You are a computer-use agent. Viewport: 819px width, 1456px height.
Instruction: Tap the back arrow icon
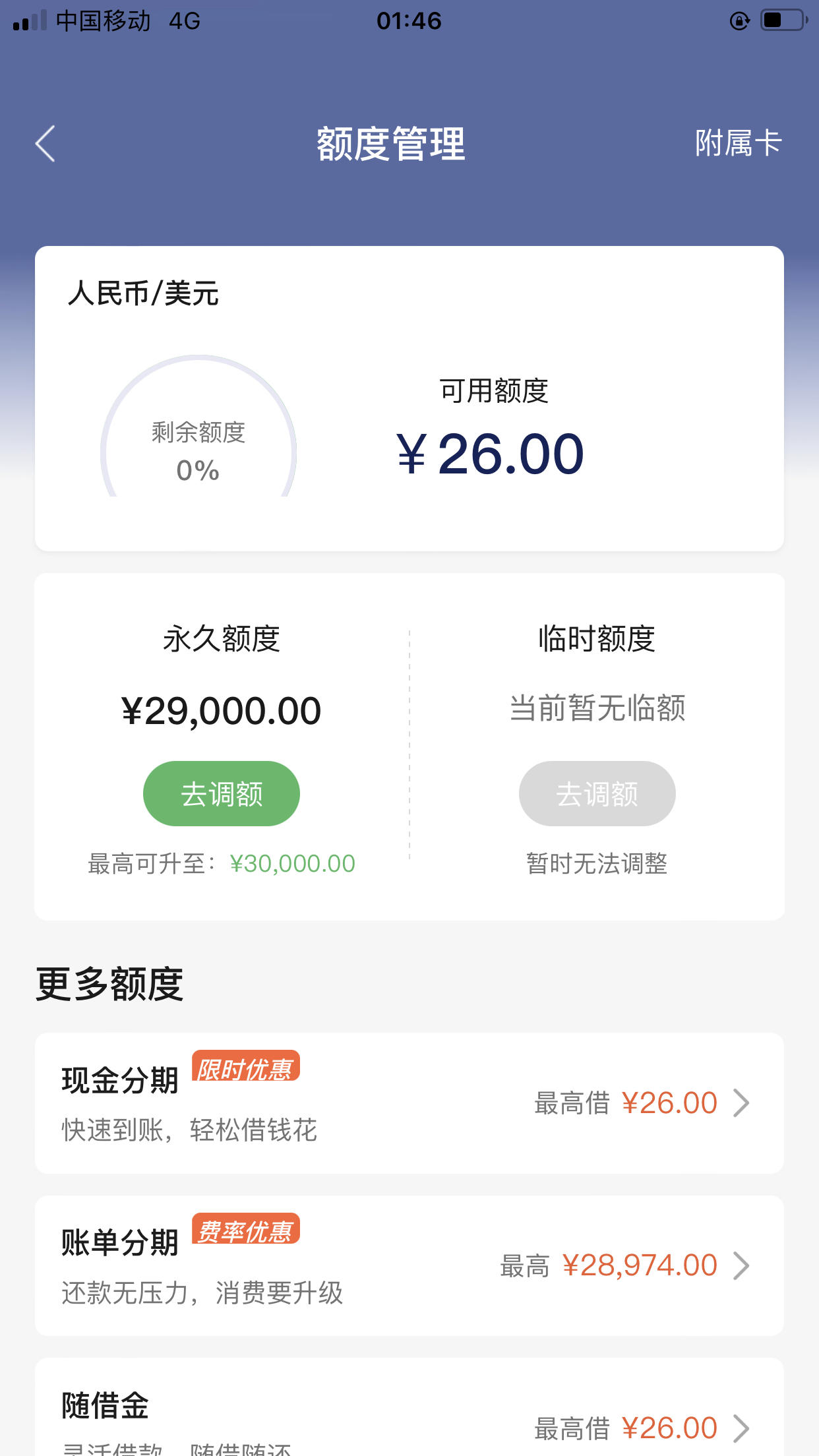(45, 144)
